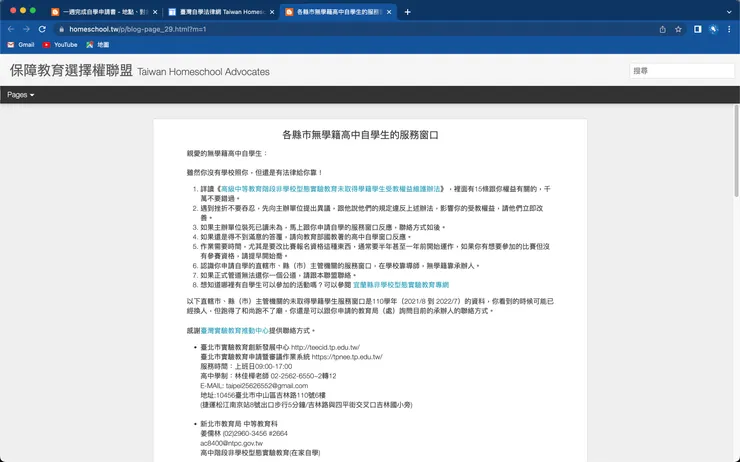Click the directions text 捷運松江南京站8號出口
Screen dimensions: 740x462
[x=307, y=405]
